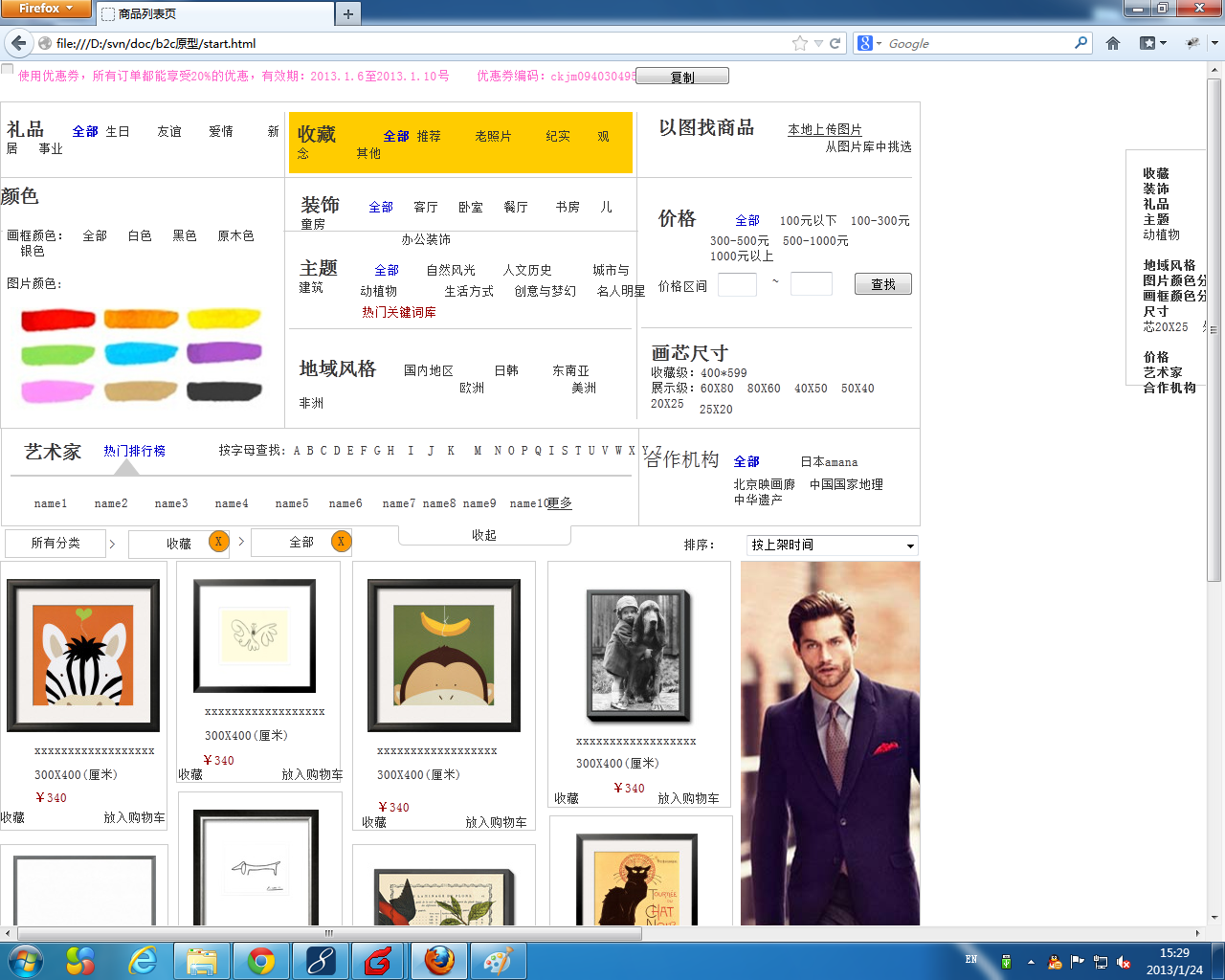Open the 热门排行榜 artist tab
The image size is (1225, 980).
135,451
